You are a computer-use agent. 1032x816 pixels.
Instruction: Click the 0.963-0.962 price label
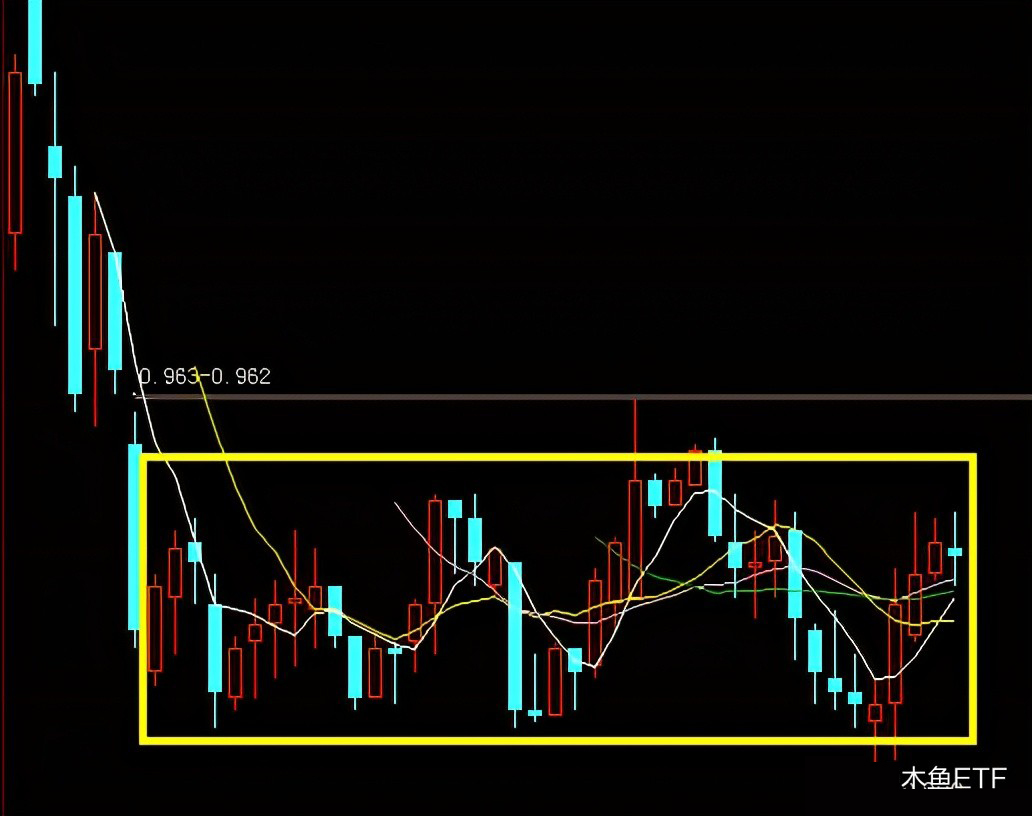(204, 377)
